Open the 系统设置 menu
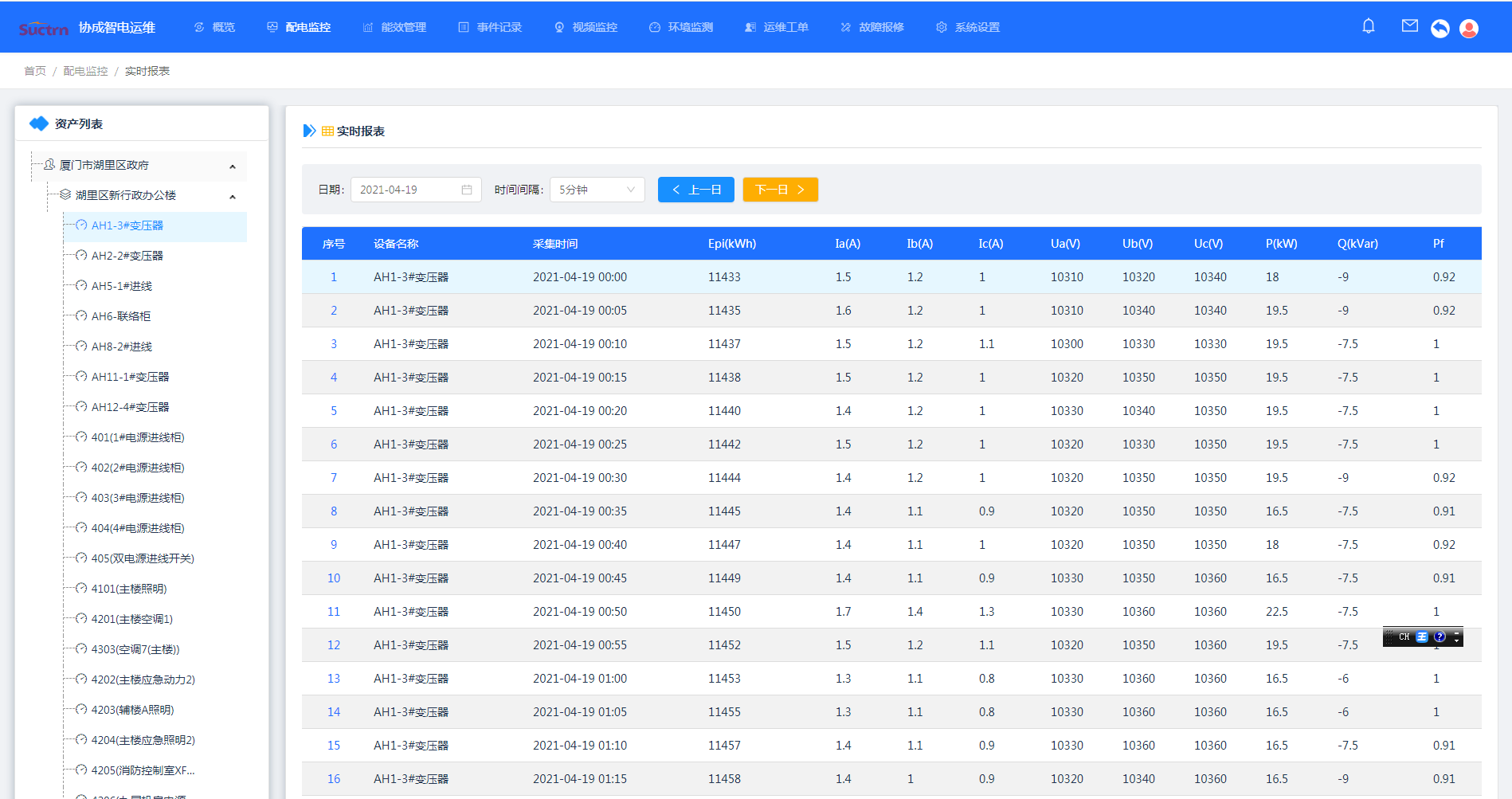1512x799 pixels. [x=968, y=27]
